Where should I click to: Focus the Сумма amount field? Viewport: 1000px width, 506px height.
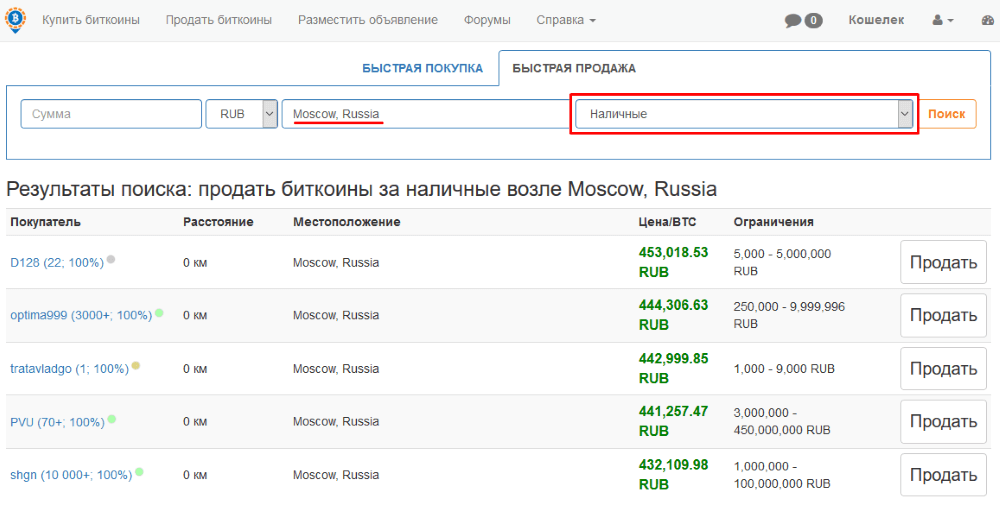pos(111,114)
